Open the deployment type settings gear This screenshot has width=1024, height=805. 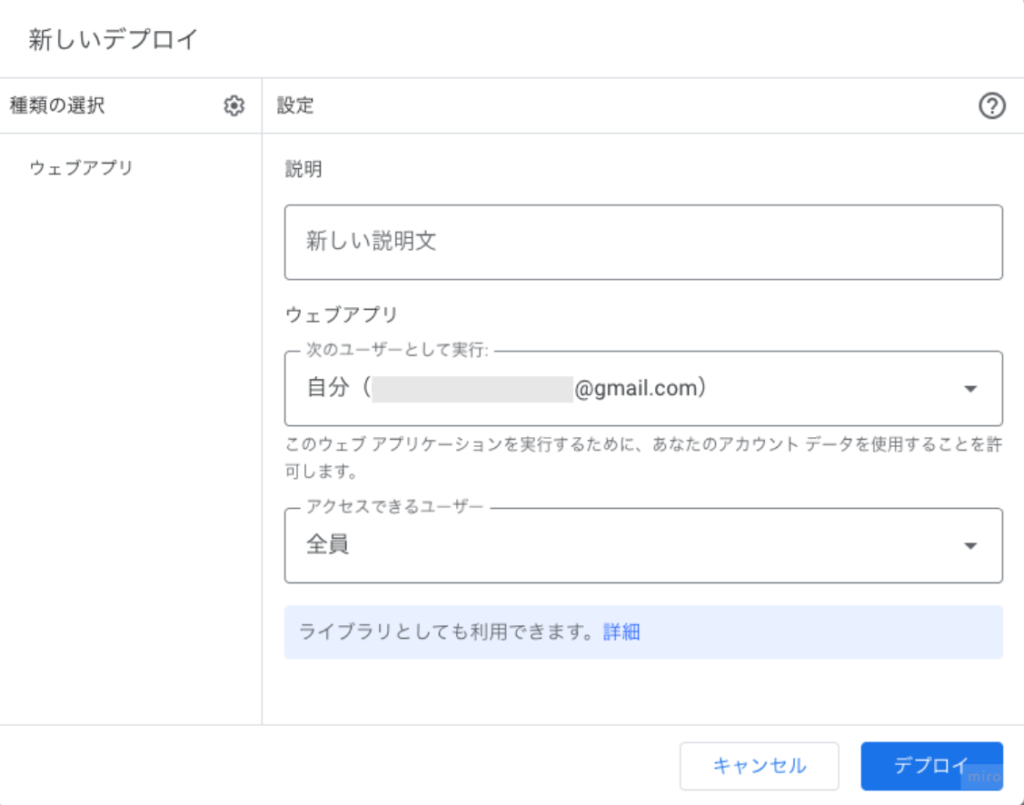[233, 105]
